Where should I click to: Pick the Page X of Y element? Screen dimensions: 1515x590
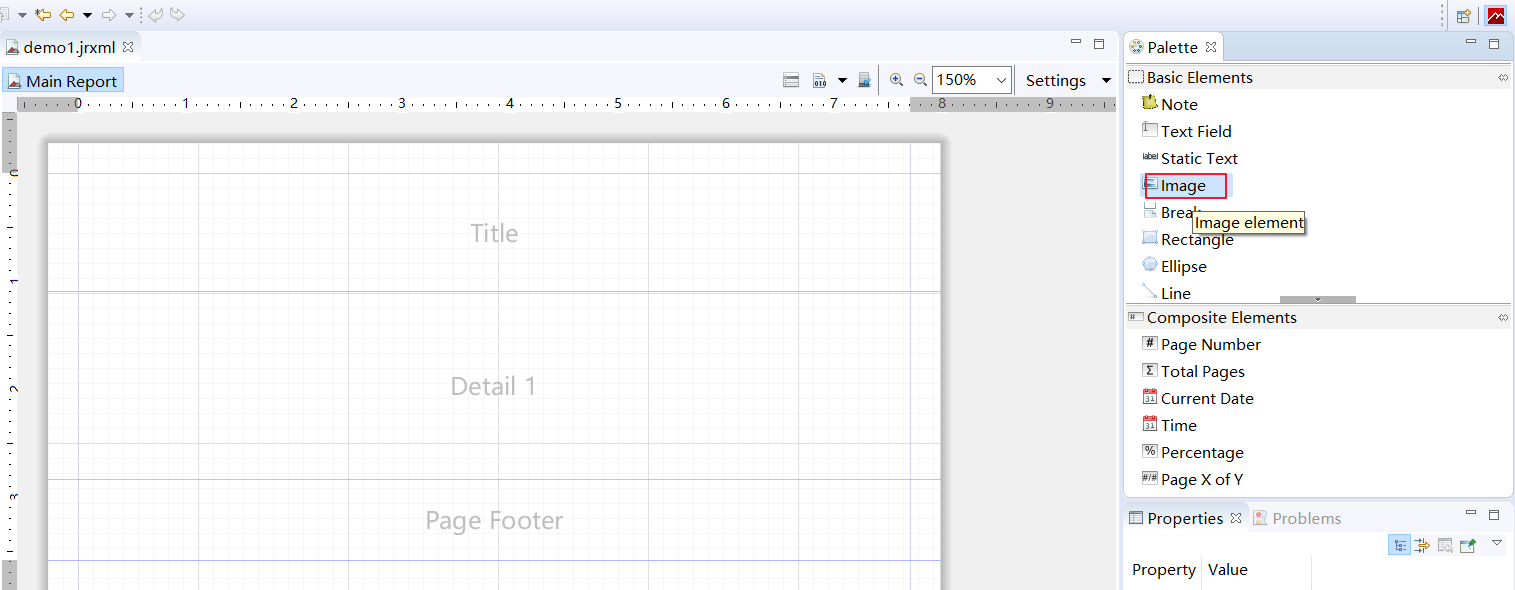point(1193,479)
